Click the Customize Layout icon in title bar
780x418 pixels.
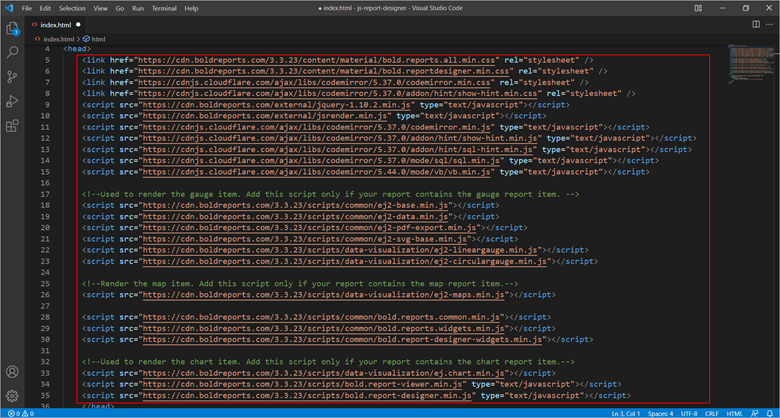point(698,8)
